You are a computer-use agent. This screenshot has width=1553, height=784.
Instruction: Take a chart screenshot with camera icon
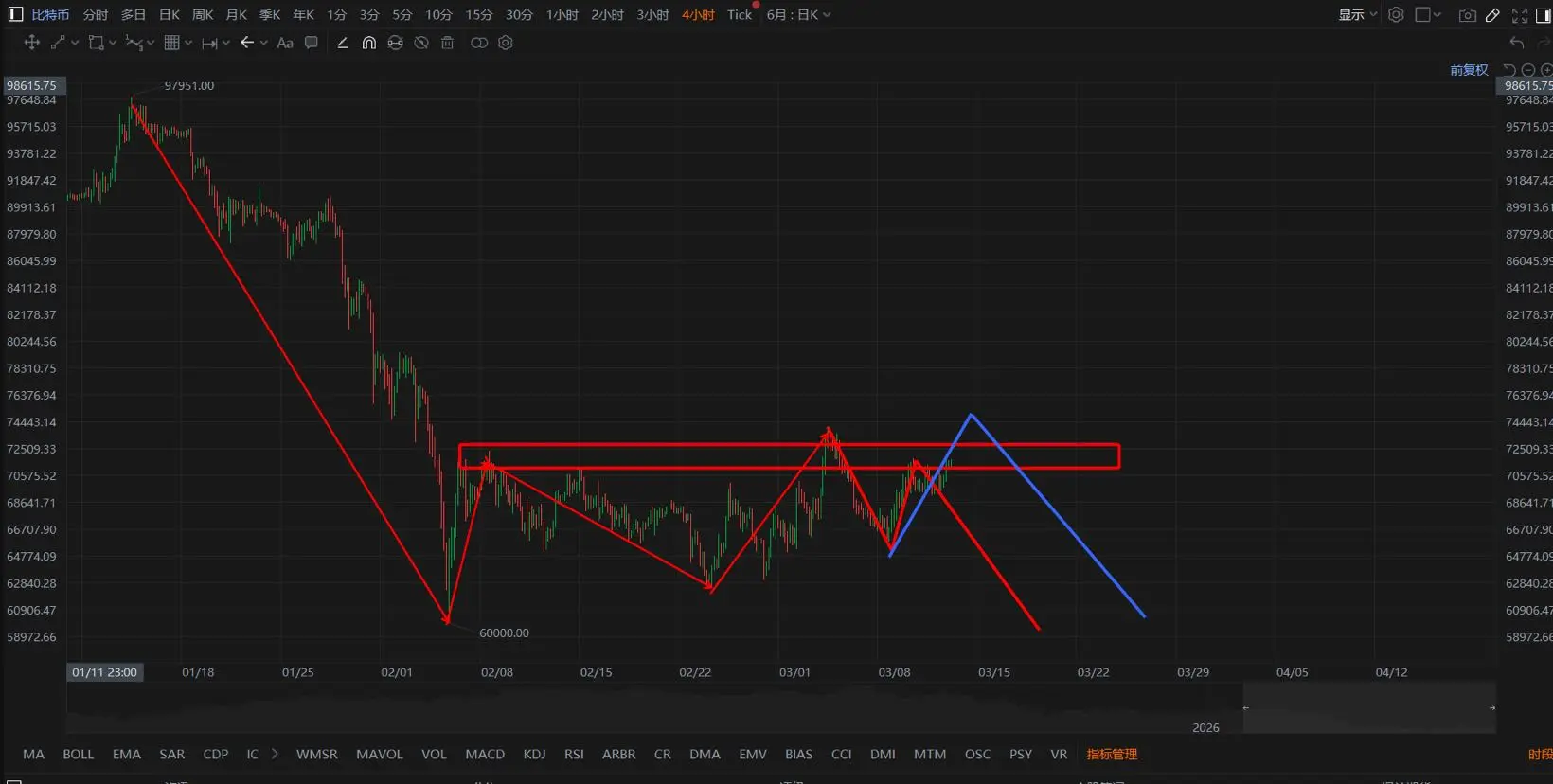pos(1467,15)
